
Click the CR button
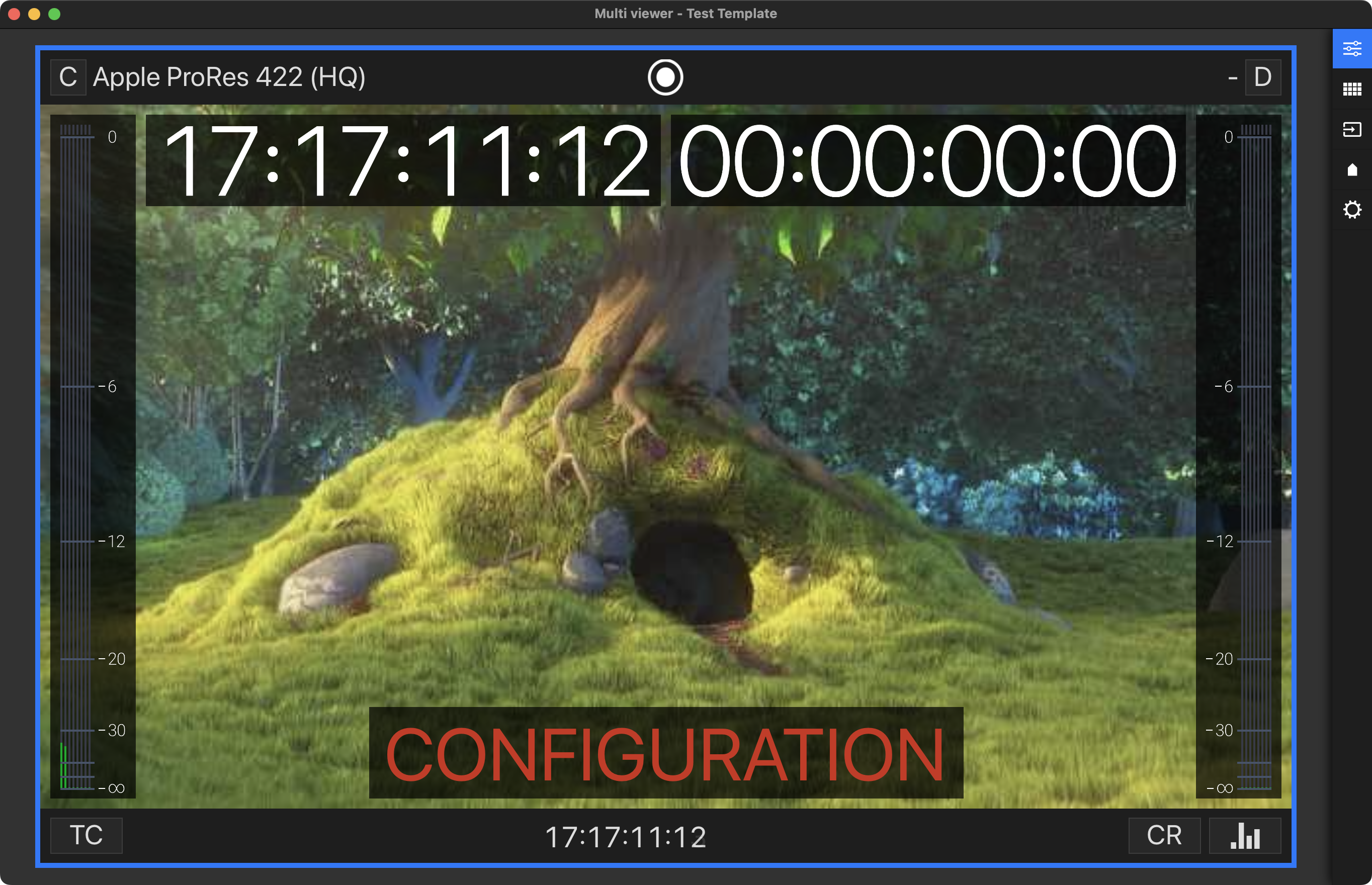(1164, 835)
